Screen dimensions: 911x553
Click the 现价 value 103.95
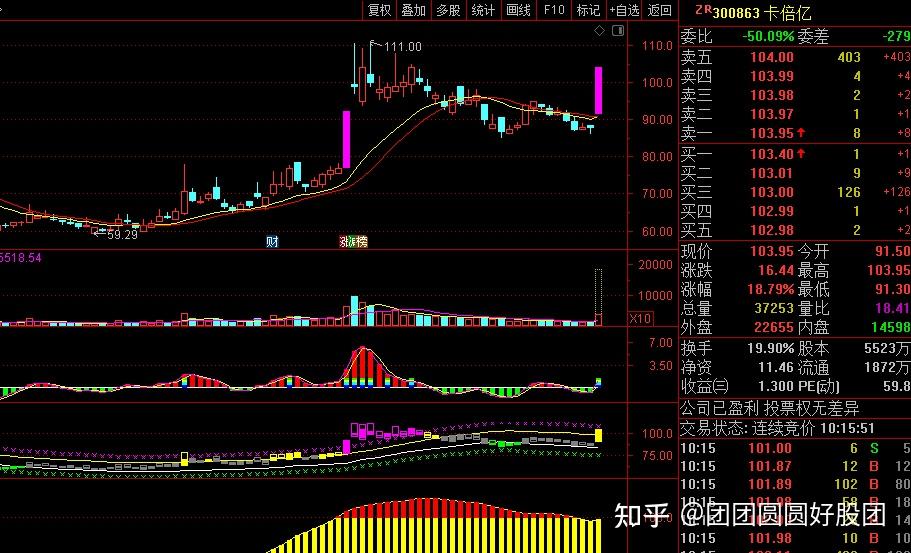pyautogui.click(x=772, y=252)
